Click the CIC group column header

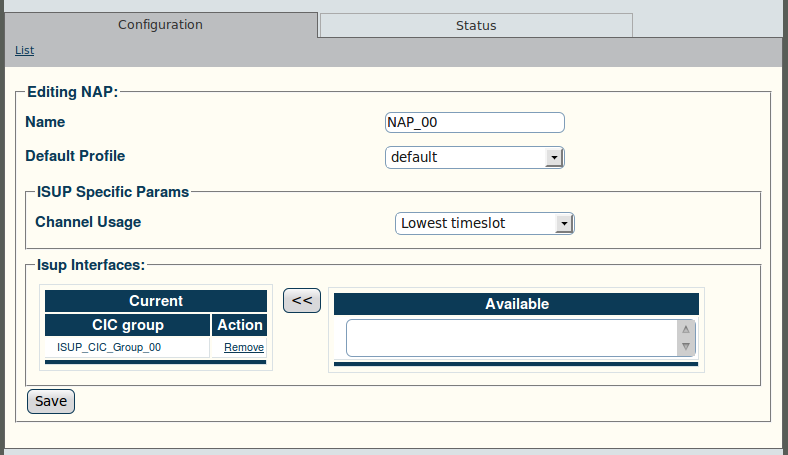(128, 325)
